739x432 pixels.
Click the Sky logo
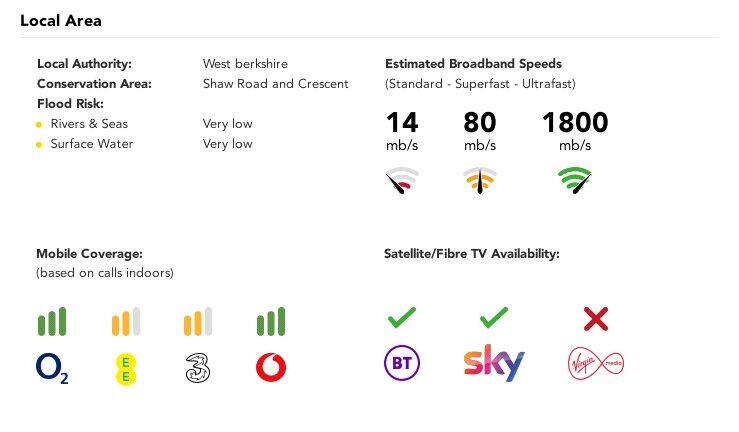(x=493, y=364)
